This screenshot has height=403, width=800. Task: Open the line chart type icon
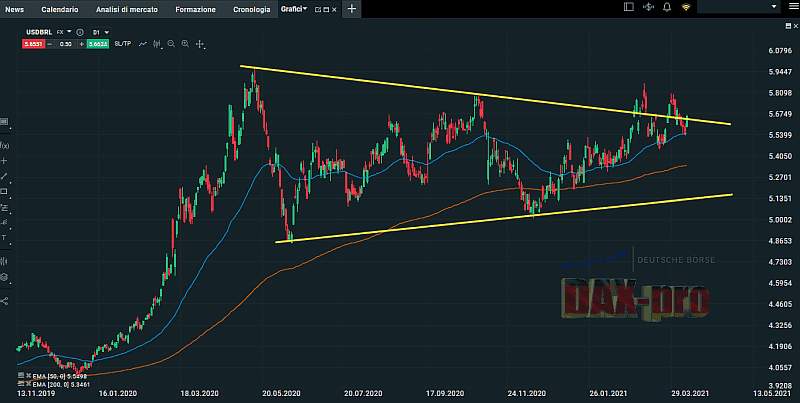point(145,44)
